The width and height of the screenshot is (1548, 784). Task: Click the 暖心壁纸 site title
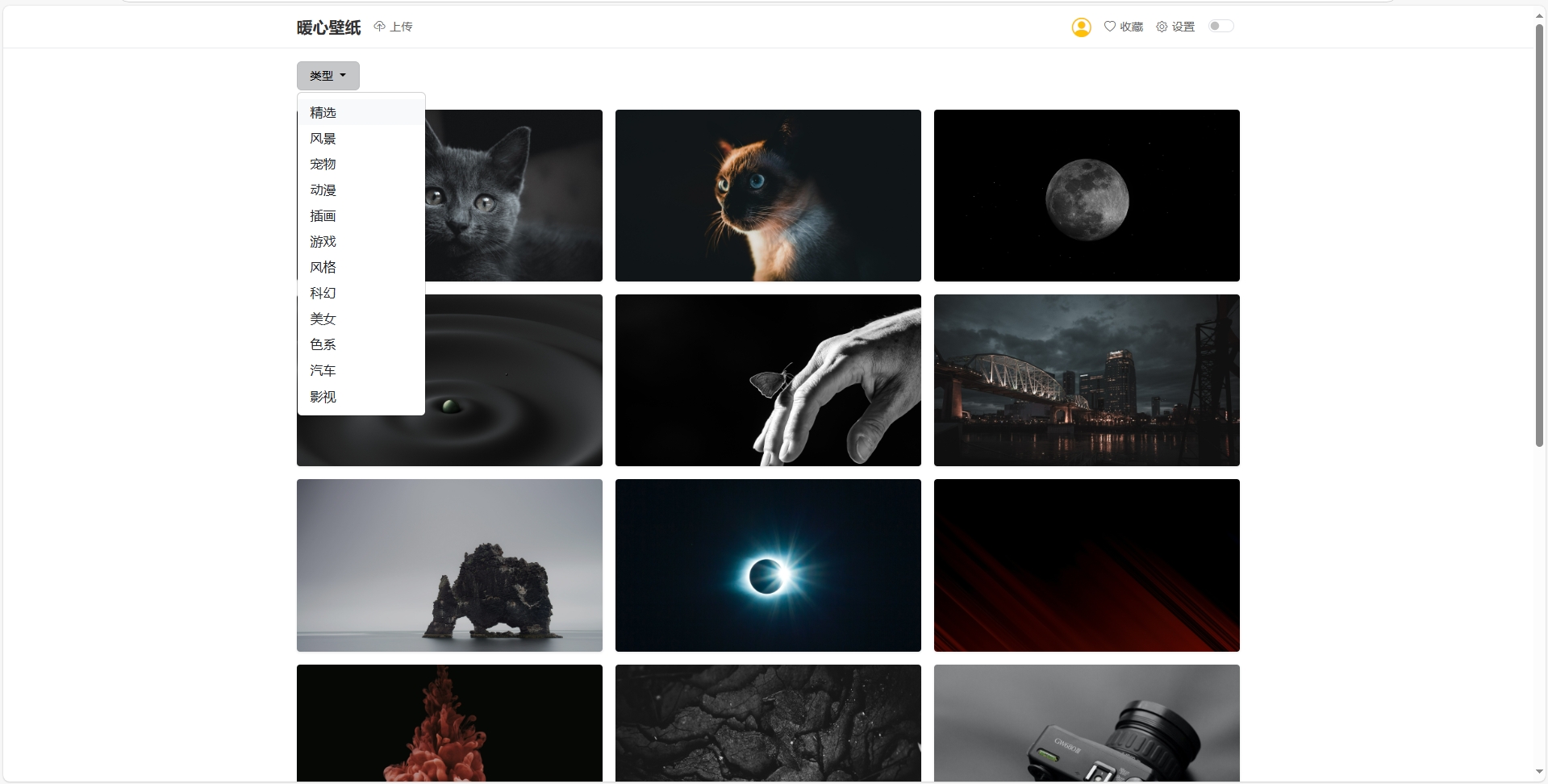point(328,27)
